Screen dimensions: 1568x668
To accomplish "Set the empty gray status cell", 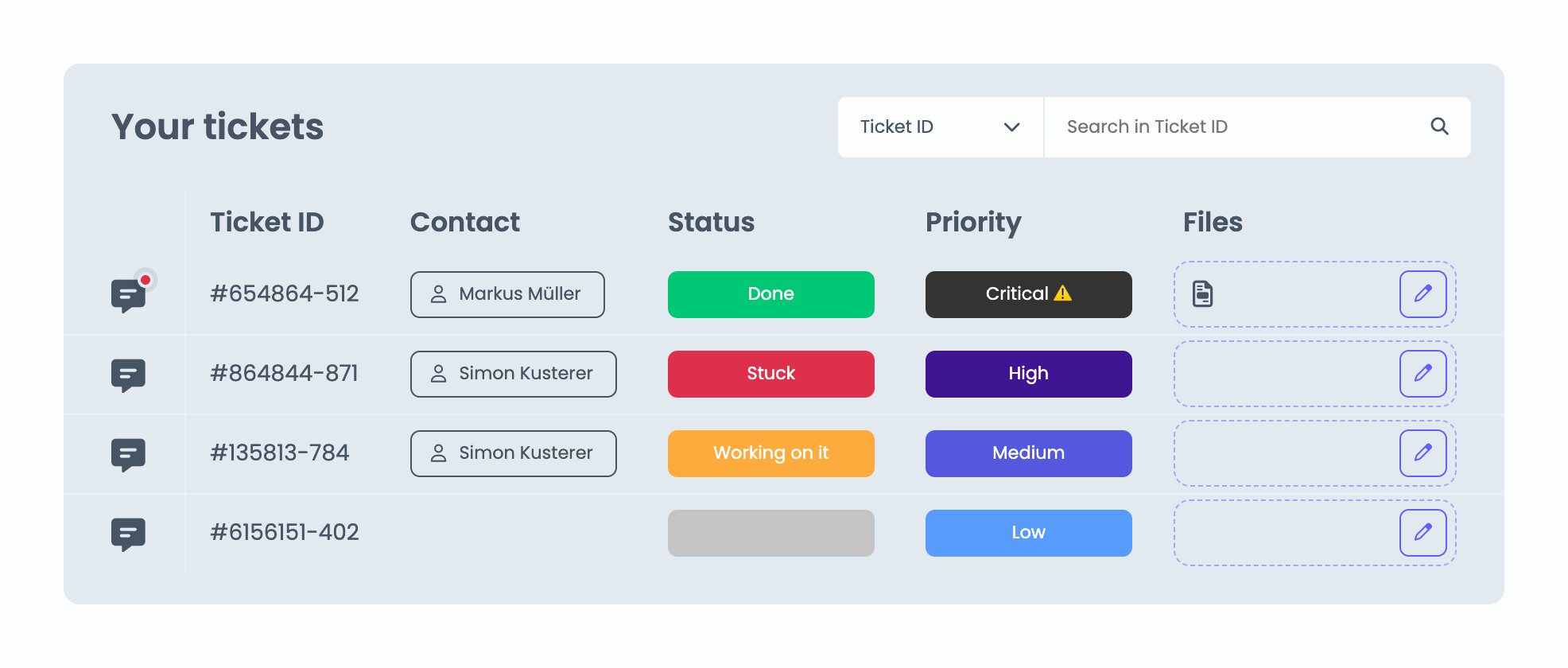I will (770, 533).
